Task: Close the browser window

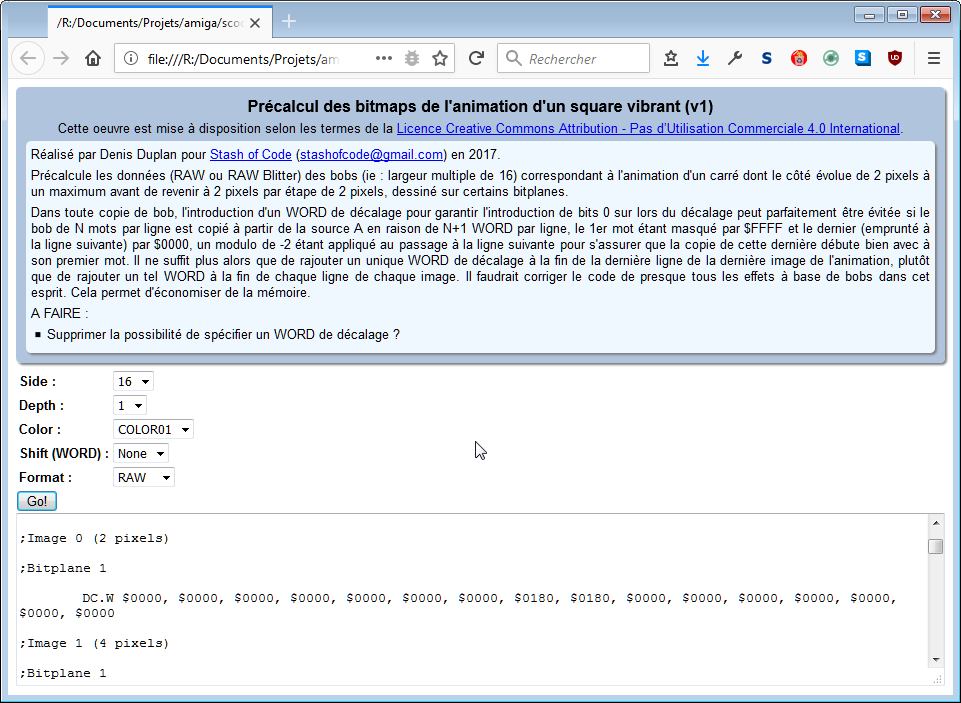Action: [x=936, y=15]
